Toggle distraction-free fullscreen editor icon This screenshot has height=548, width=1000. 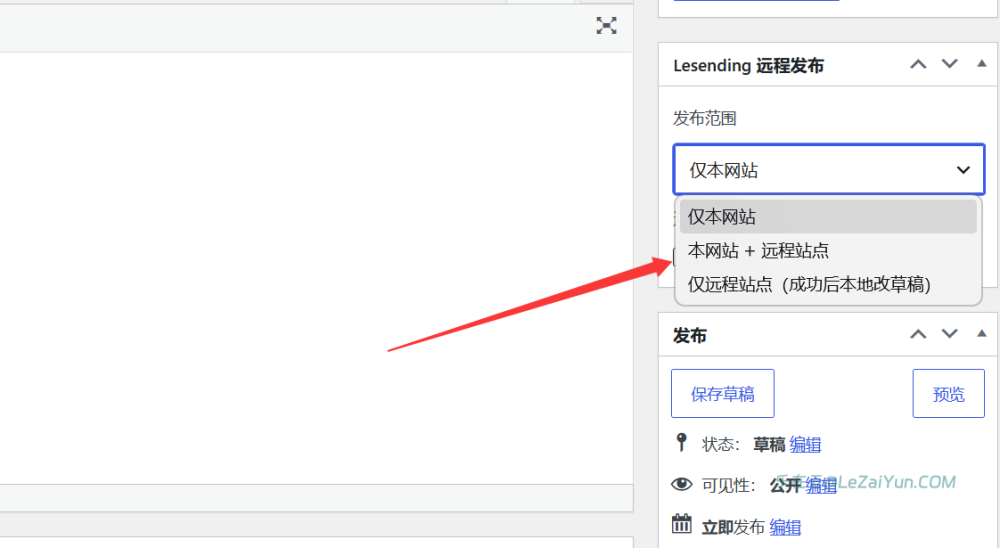[x=607, y=26]
